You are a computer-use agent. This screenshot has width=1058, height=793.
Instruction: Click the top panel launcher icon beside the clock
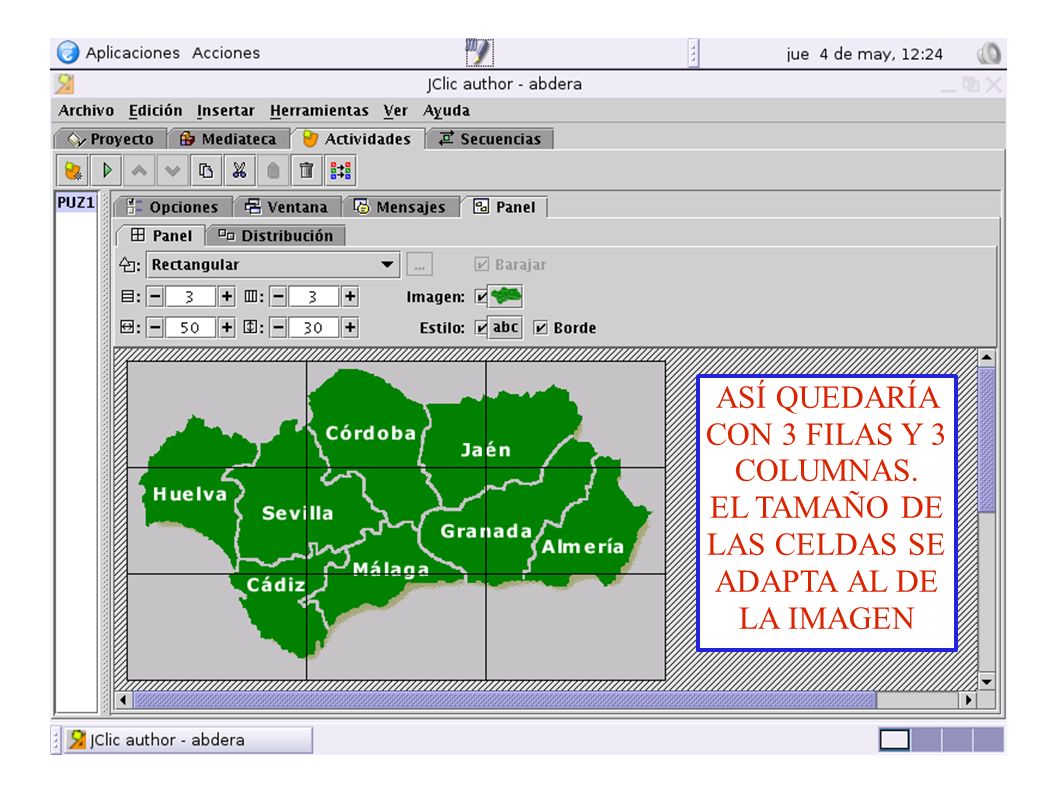(x=479, y=53)
